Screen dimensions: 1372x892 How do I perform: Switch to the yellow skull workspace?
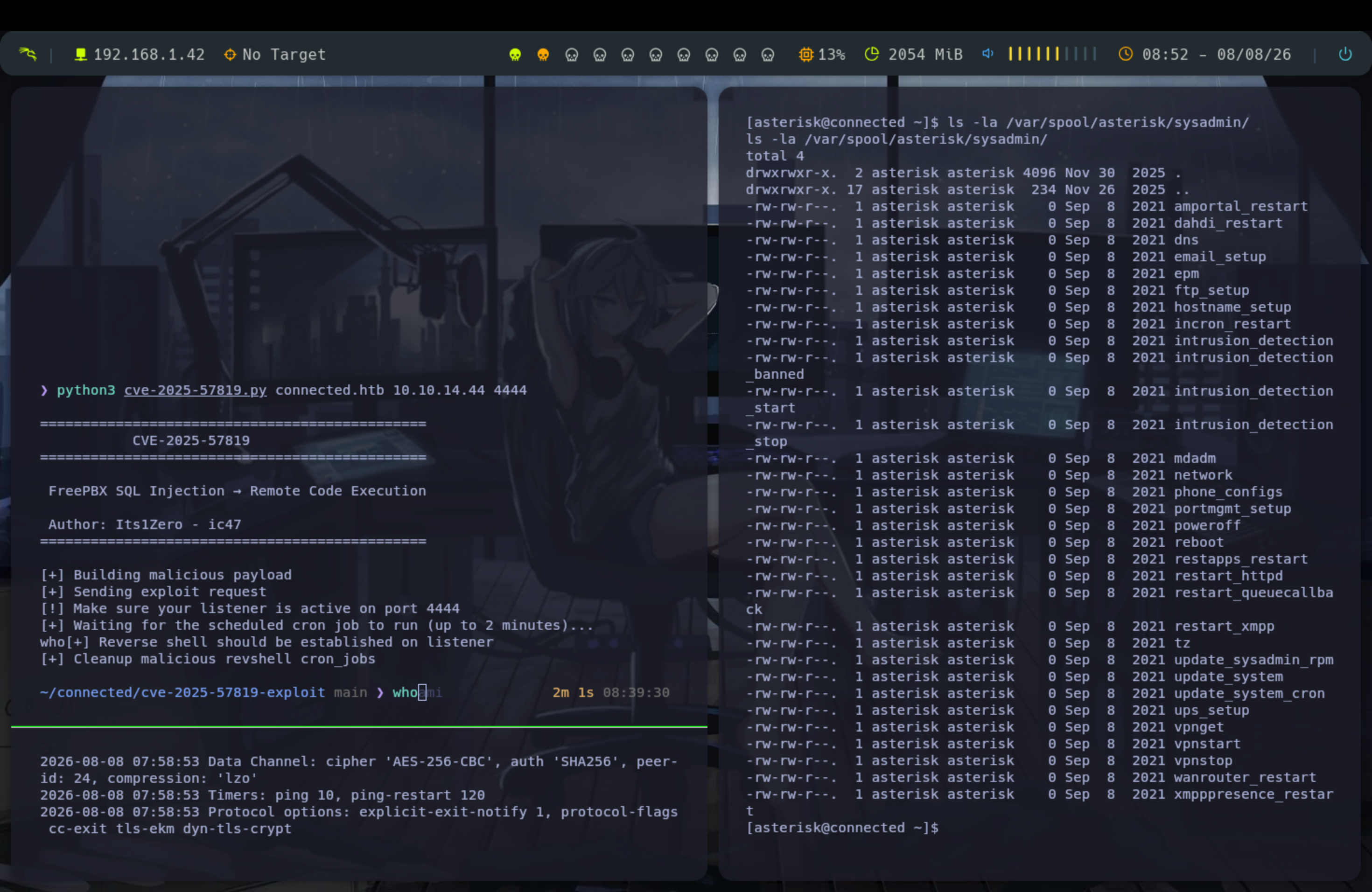[515, 55]
